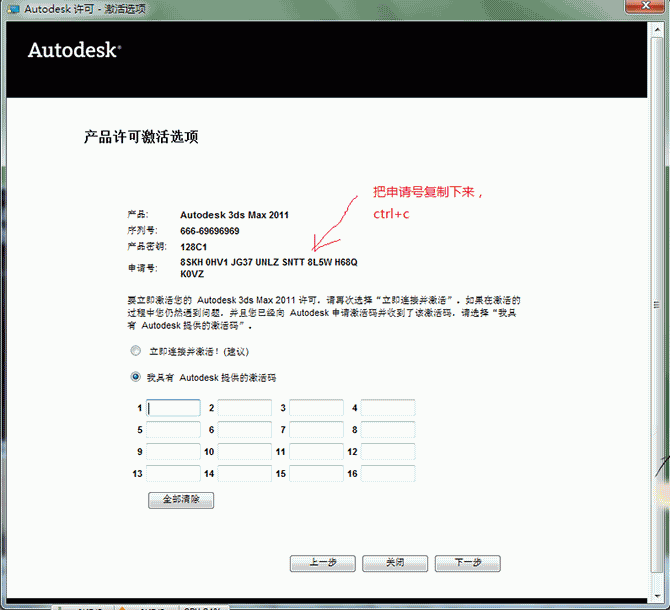Click the request code text 8SKH 0HV1

[204, 262]
